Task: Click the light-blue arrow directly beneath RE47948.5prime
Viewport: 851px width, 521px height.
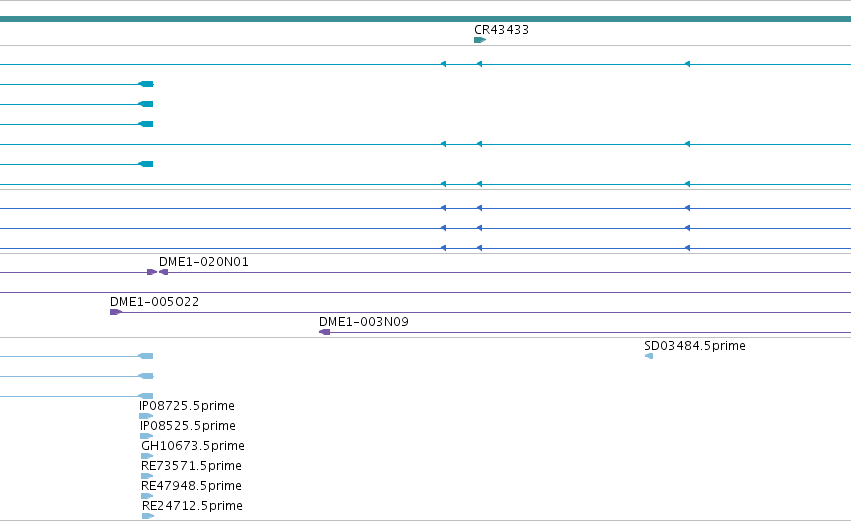Action: [147, 496]
